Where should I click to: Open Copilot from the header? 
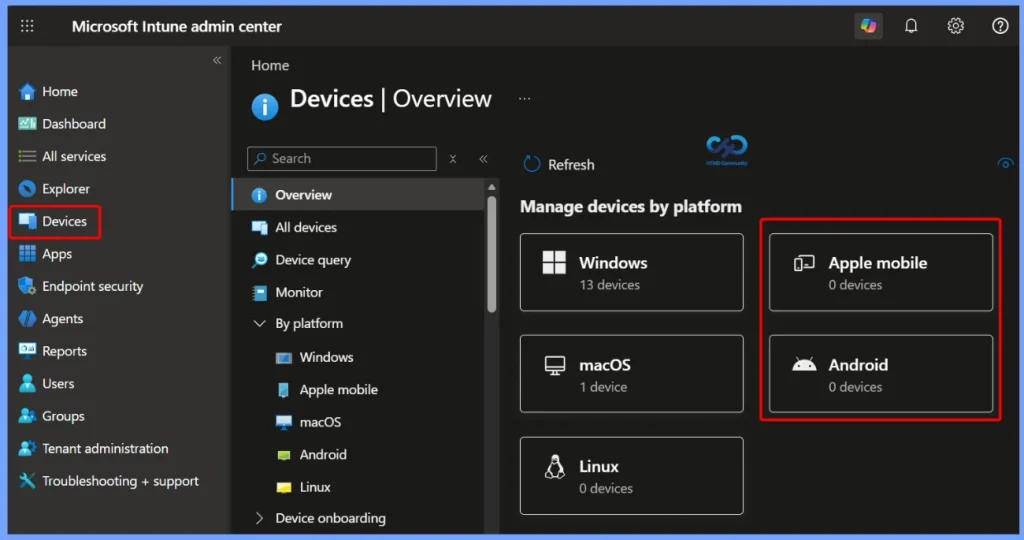click(x=868, y=26)
